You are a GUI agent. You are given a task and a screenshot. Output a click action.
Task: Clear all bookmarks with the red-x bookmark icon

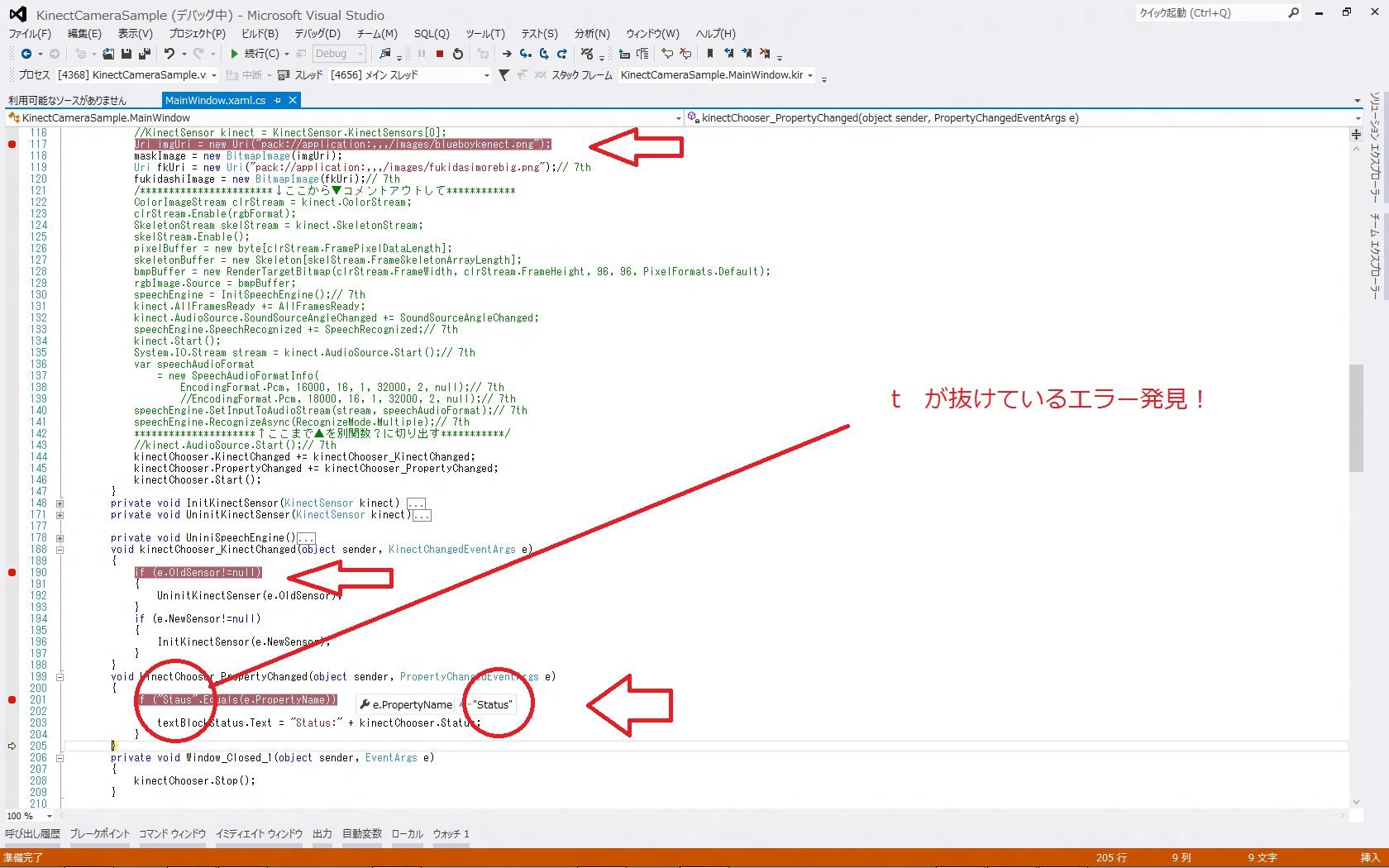tap(765, 54)
